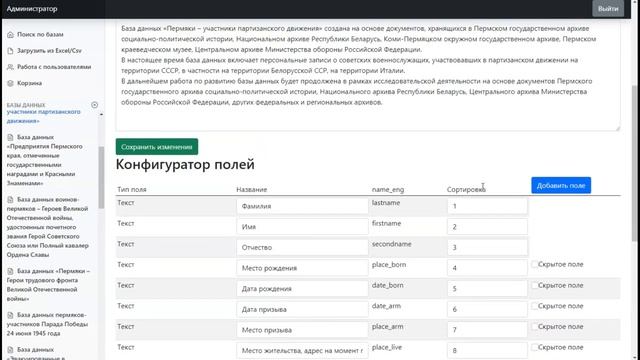Click document icon of Герои трудового фронта database
This screenshot has width=640, height=360.
tap(11, 271)
